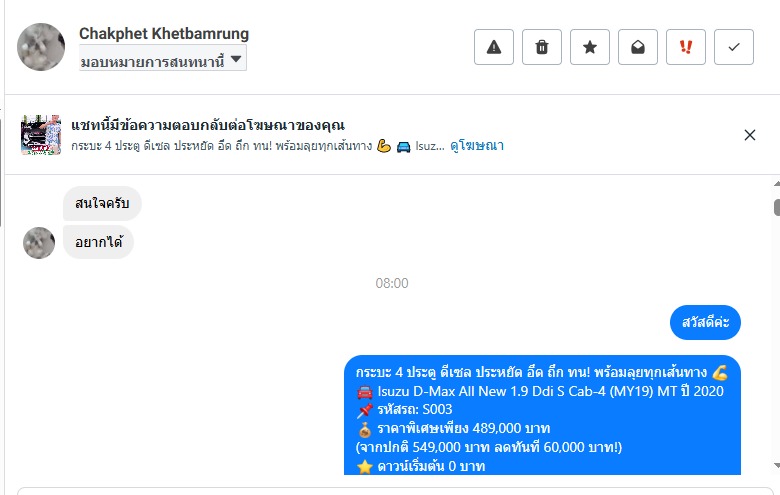Viewport: 780px width, 495px height.
Task: Mark conversation unread with envelope icon
Action: click(x=638, y=47)
